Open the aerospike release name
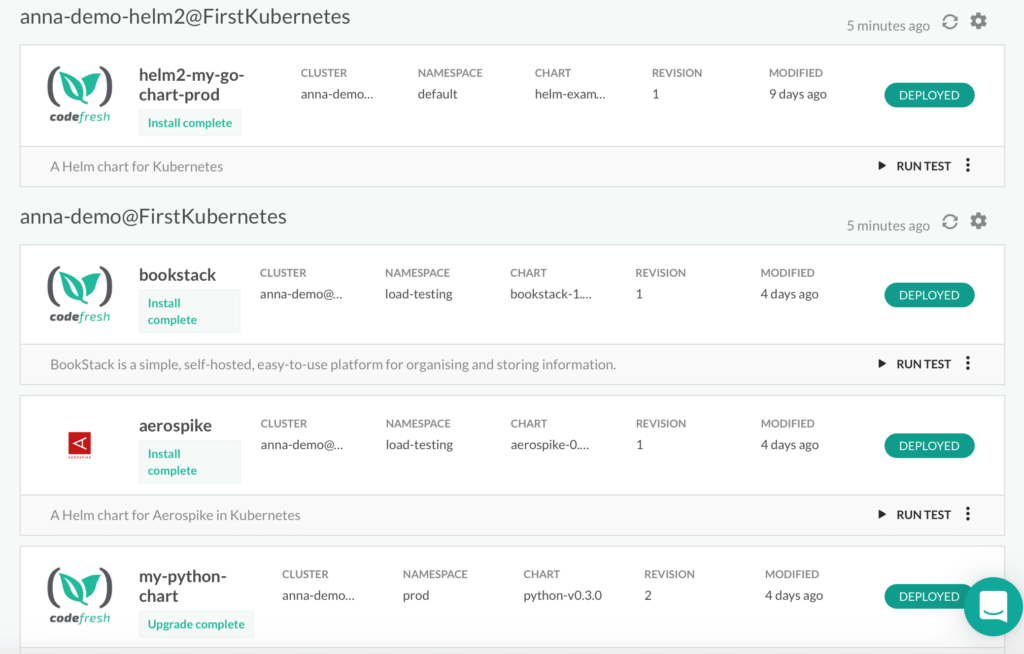The width and height of the screenshot is (1024, 654). [x=175, y=426]
